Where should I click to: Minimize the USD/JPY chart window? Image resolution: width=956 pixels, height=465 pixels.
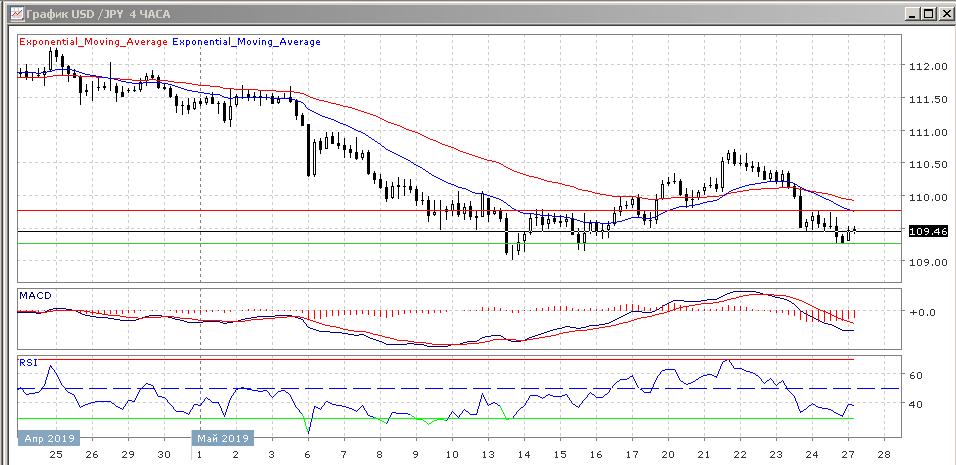(911, 13)
